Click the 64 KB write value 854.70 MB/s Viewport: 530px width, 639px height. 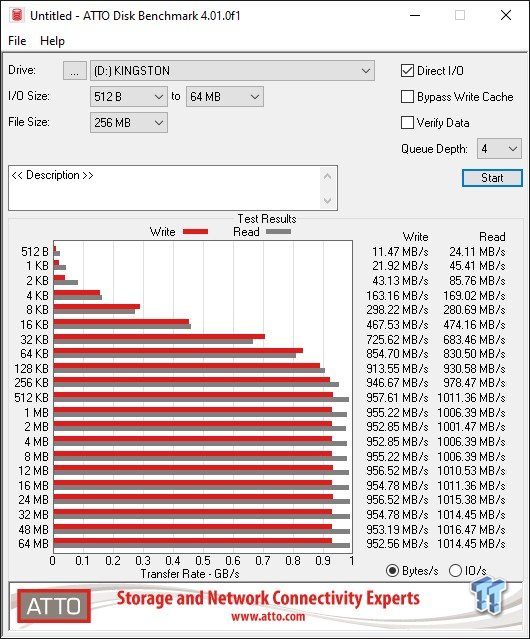(x=397, y=353)
